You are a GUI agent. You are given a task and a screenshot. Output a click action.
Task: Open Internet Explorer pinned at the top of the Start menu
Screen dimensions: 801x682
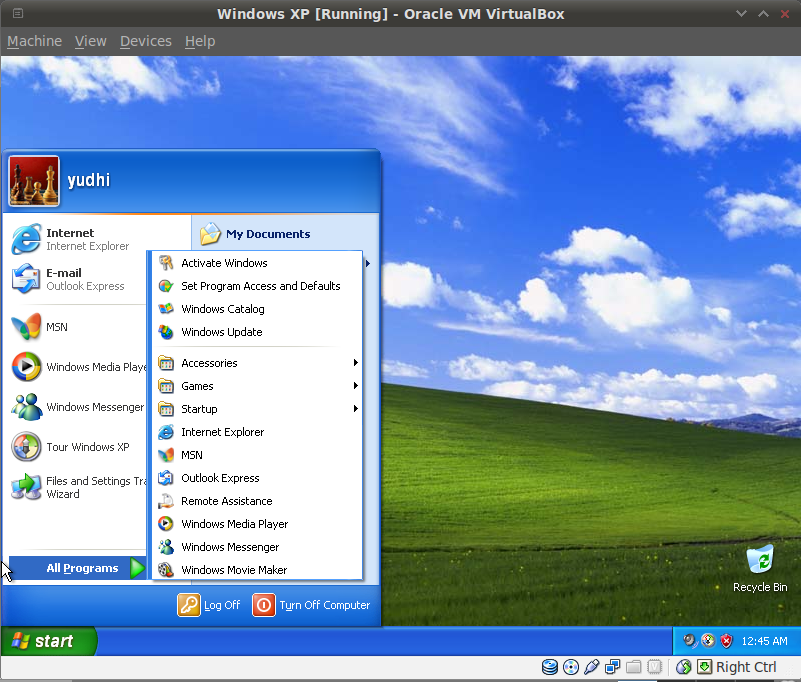pyautogui.click(x=77, y=239)
